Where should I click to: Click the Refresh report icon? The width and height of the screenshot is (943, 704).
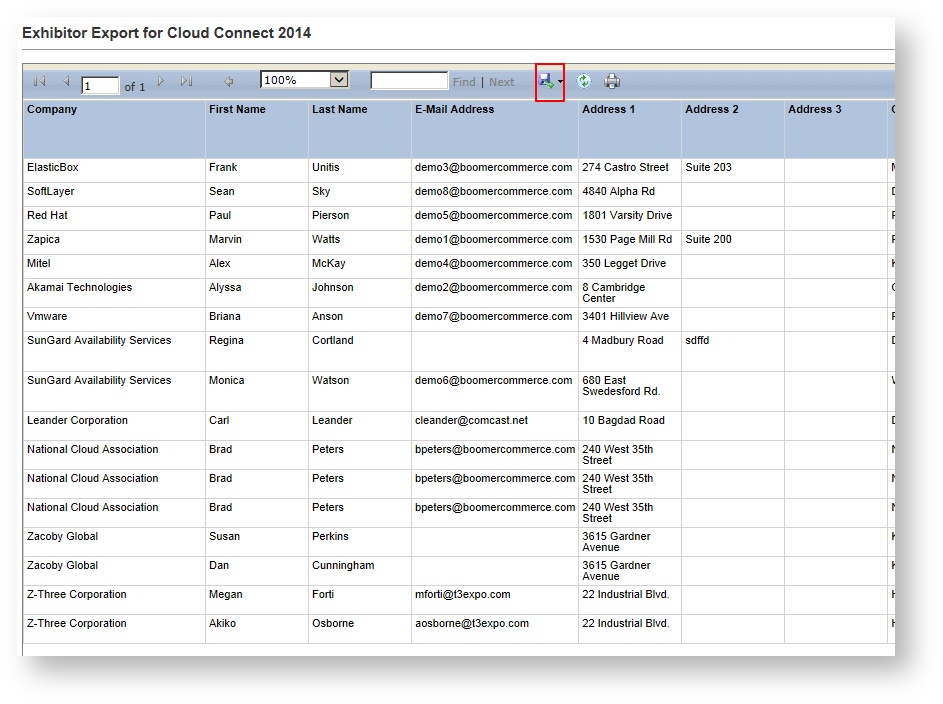(x=584, y=81)
